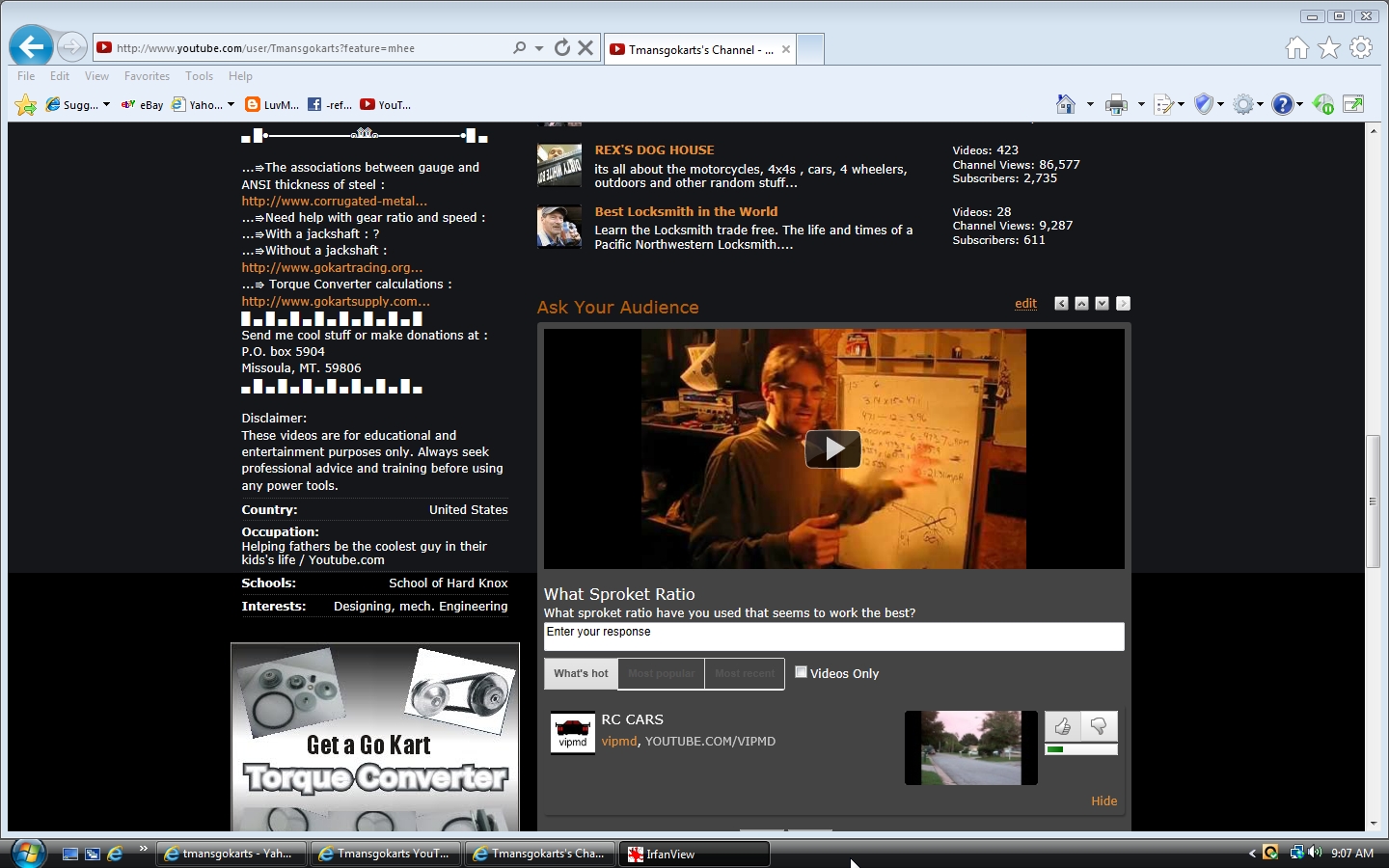Open the LuvM... Blogger favorites shortcut
Image resolution: width=1389 pixels, height=868 pixels.
tap(272, 105)
